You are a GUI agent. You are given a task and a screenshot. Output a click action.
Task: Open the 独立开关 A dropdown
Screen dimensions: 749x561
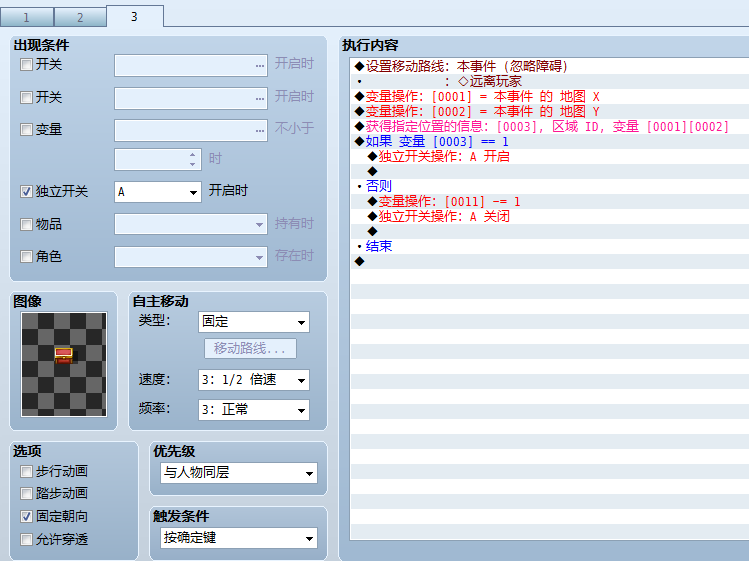(x=158, y=192)
